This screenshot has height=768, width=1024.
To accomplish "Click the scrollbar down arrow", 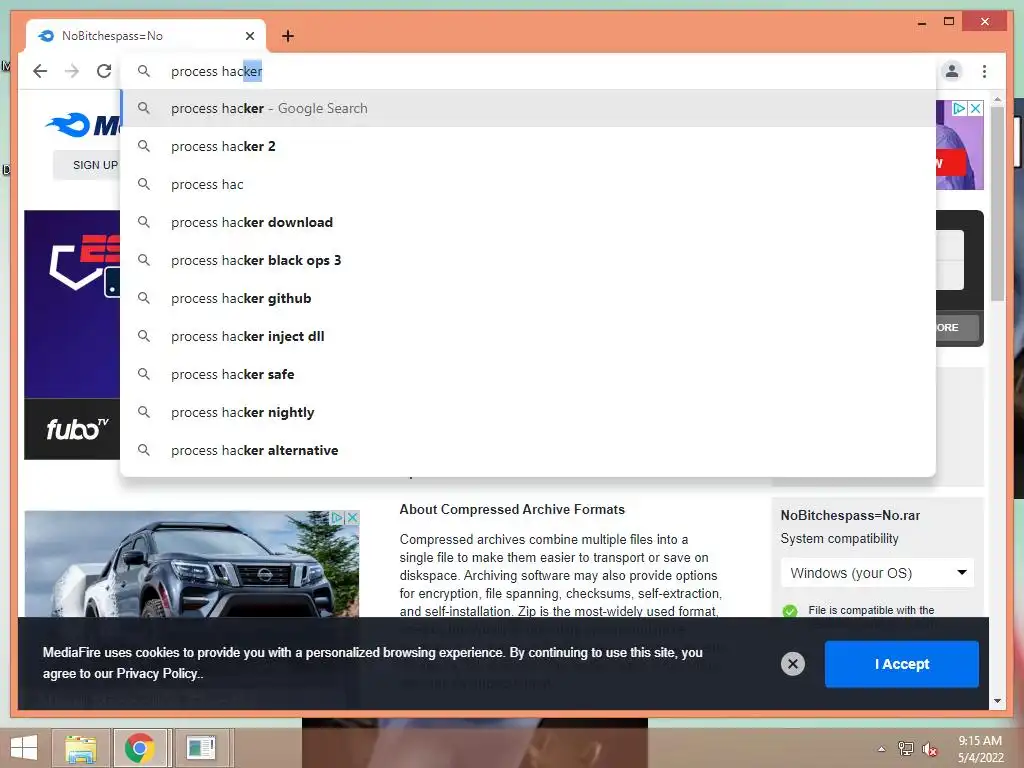I will click(997, 701).
